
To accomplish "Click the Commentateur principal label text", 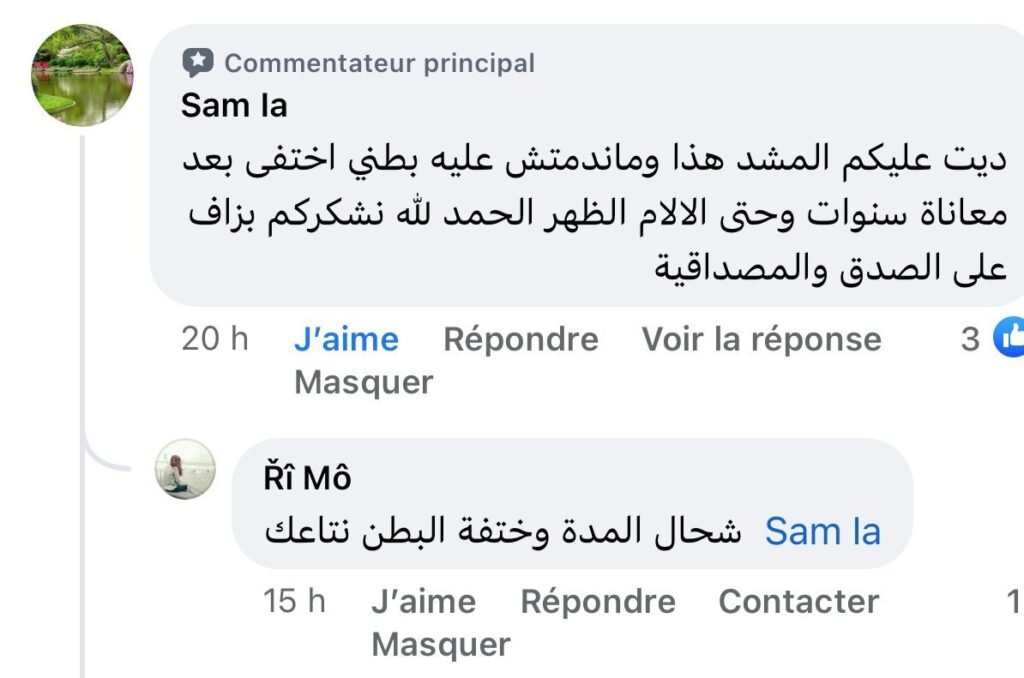I will [x=379, y=64].
